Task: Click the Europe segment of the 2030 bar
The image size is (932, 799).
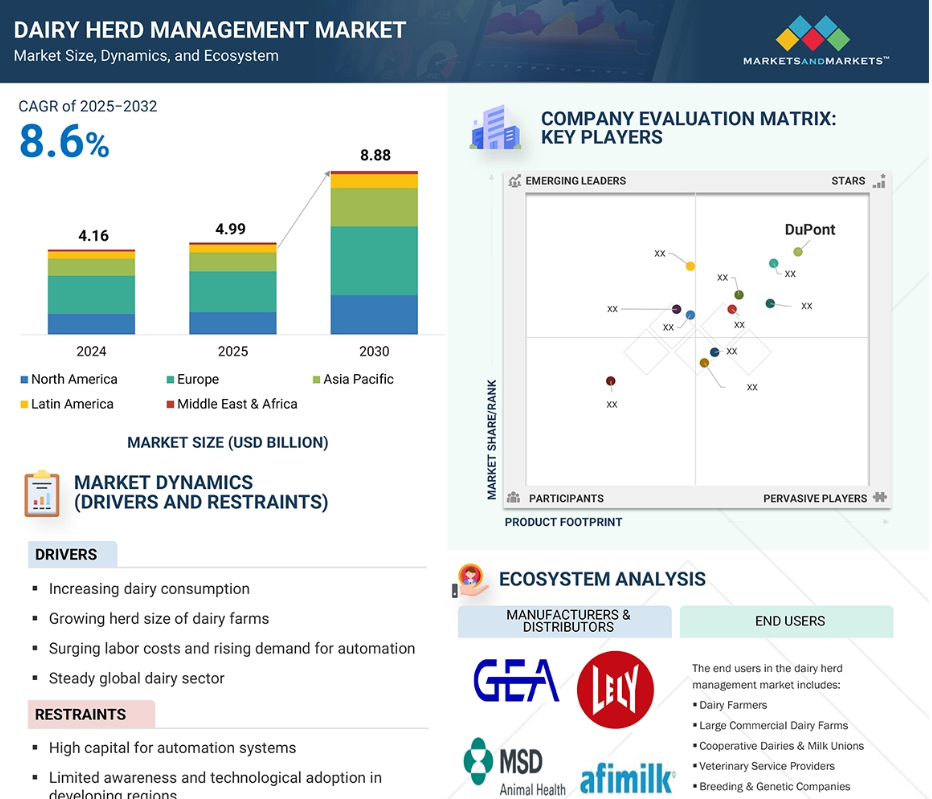Action: (x=374, y=261)
